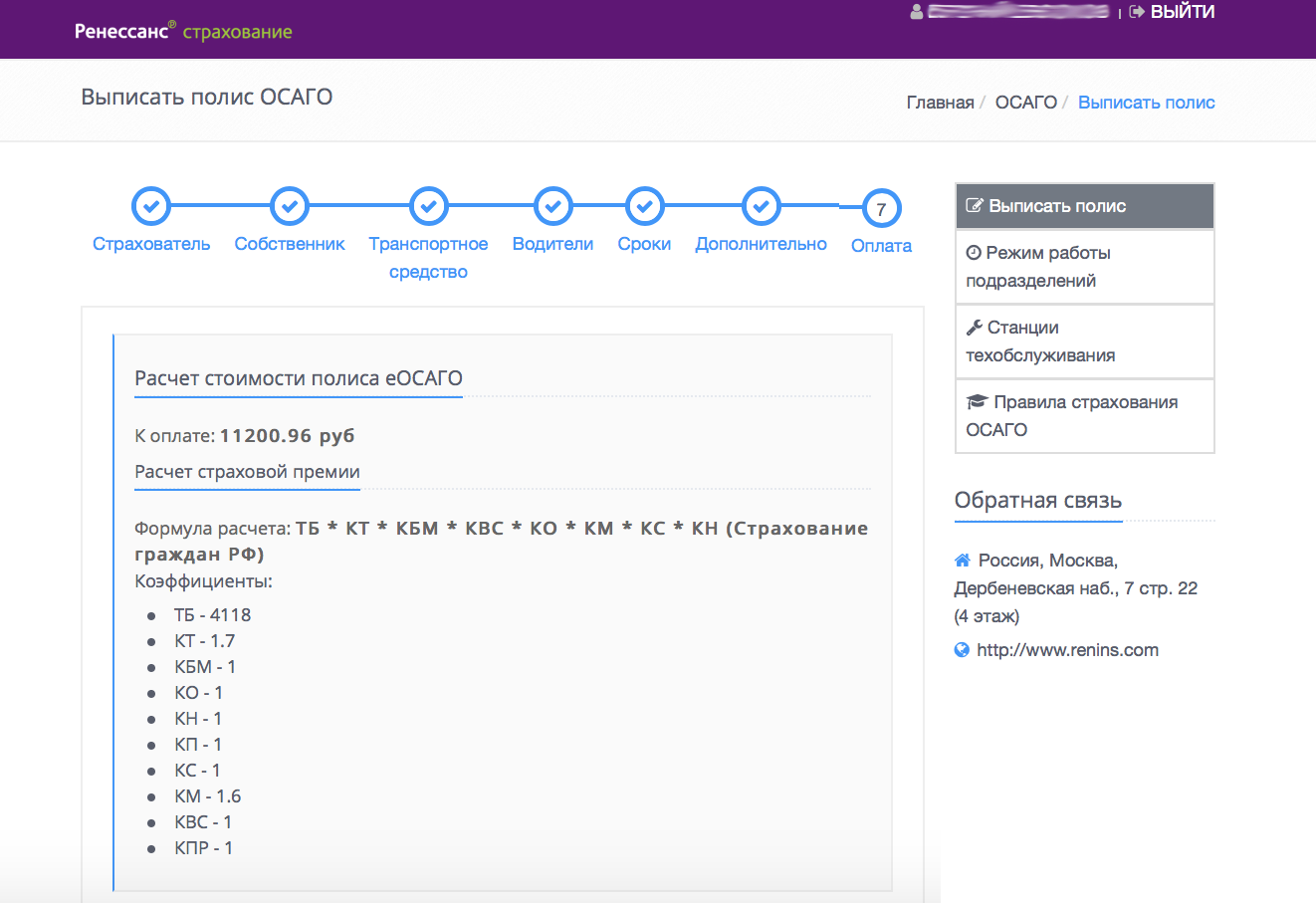Click the Собственник step checkmark circle
Screen dimensions: 1316x903
(290, 207)
